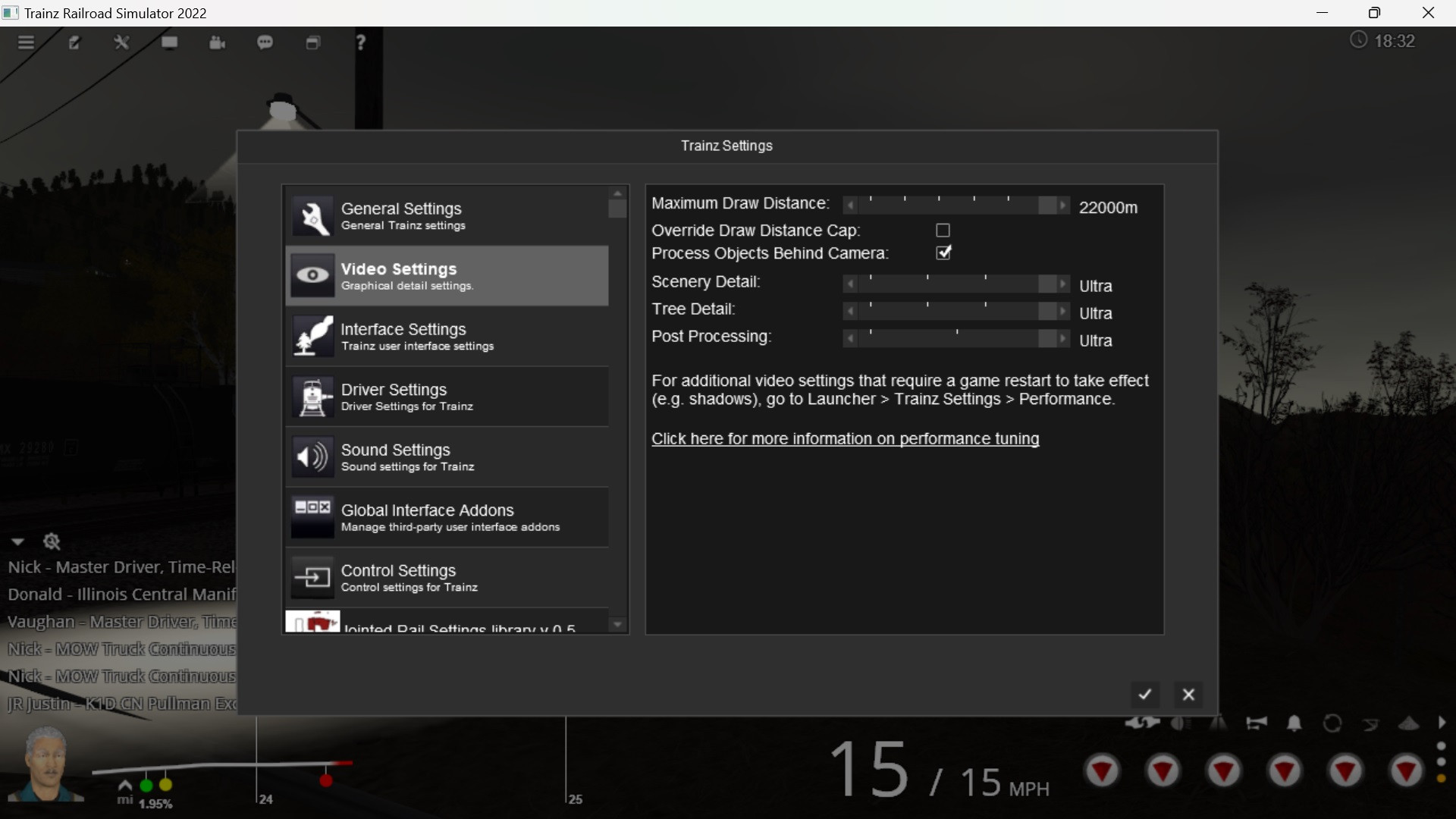This screenshot has width=1456, height=819.
Task: Select Driver Settings category
Action: click(x=447, y=397)
